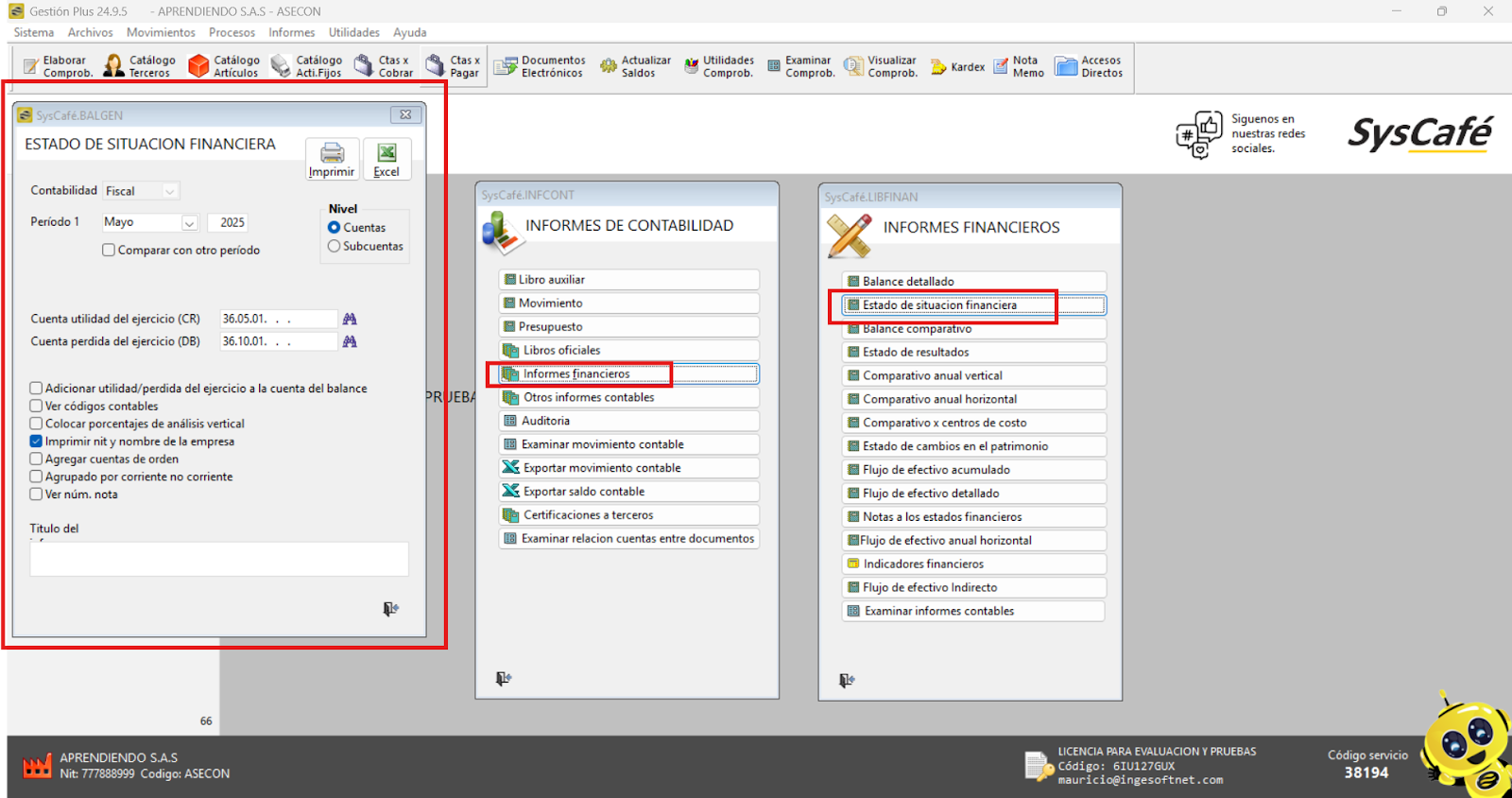Open Libro auxiliar report

pyautogui.click(x=628, y=280)
